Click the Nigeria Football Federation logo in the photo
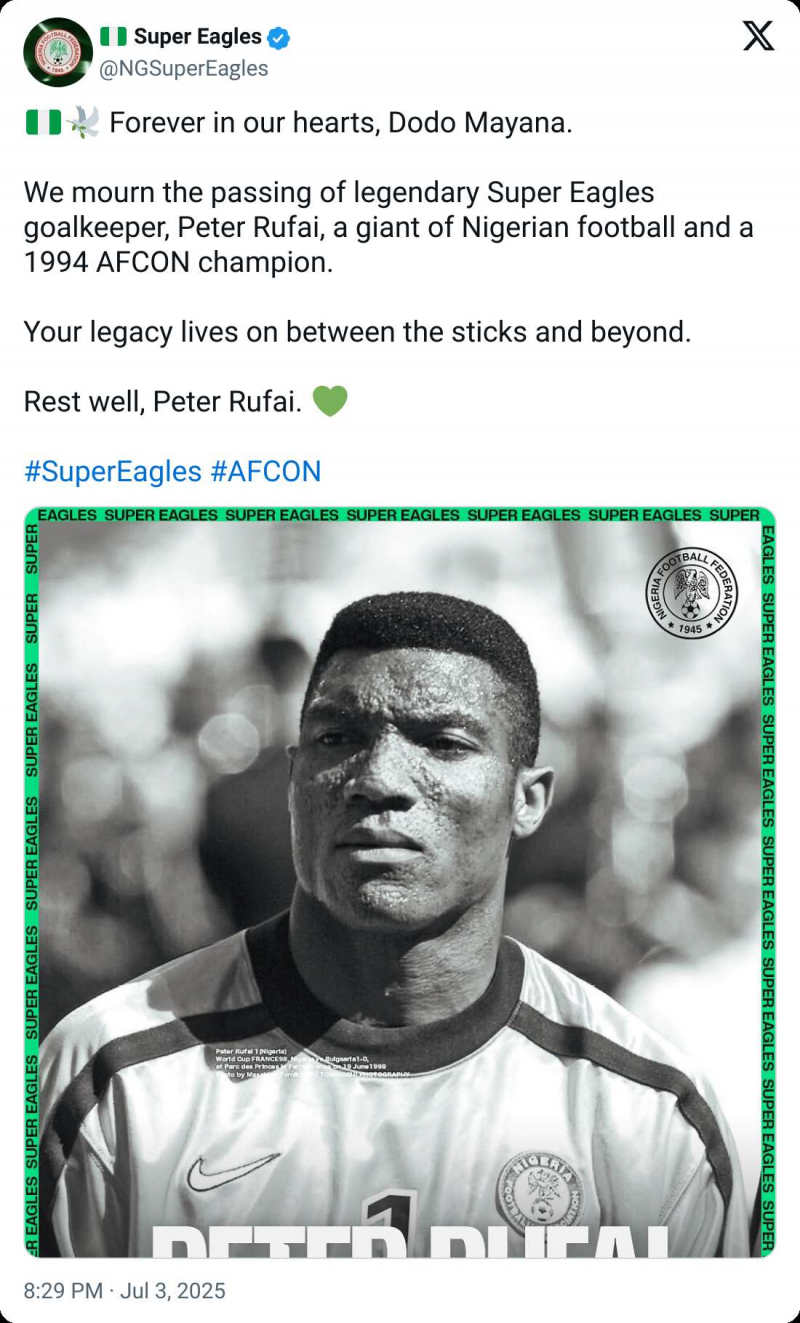 (x=691, y=592)
